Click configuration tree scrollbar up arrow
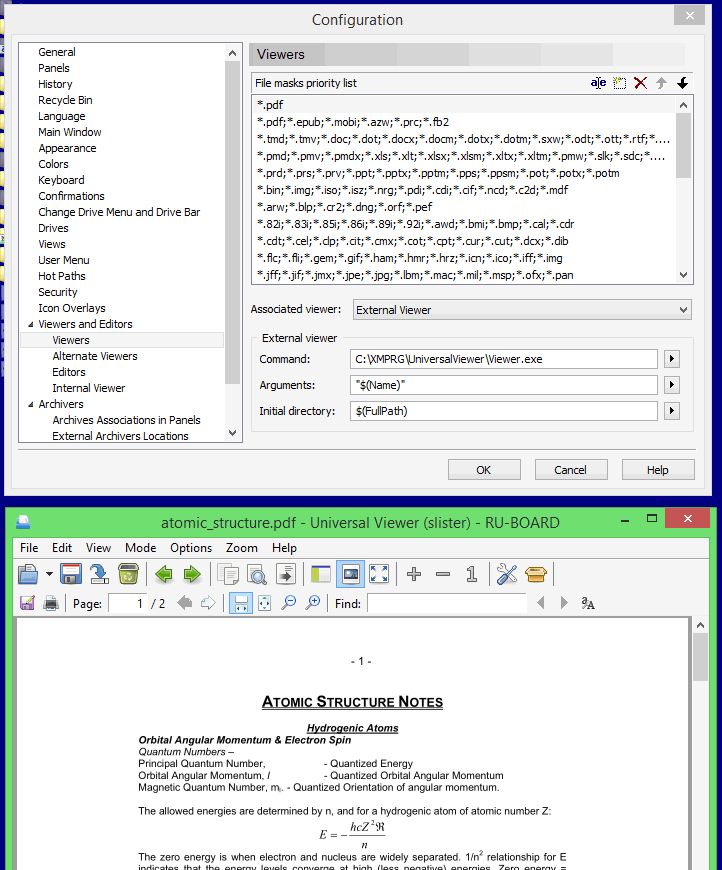 tap(233, 53)
